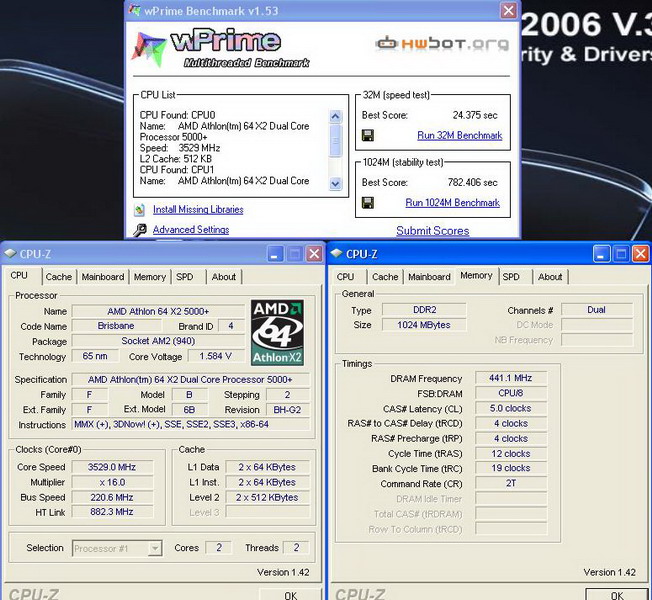Click the wPrime logo graphic
652x600 pixels.
tap(220, 48)
